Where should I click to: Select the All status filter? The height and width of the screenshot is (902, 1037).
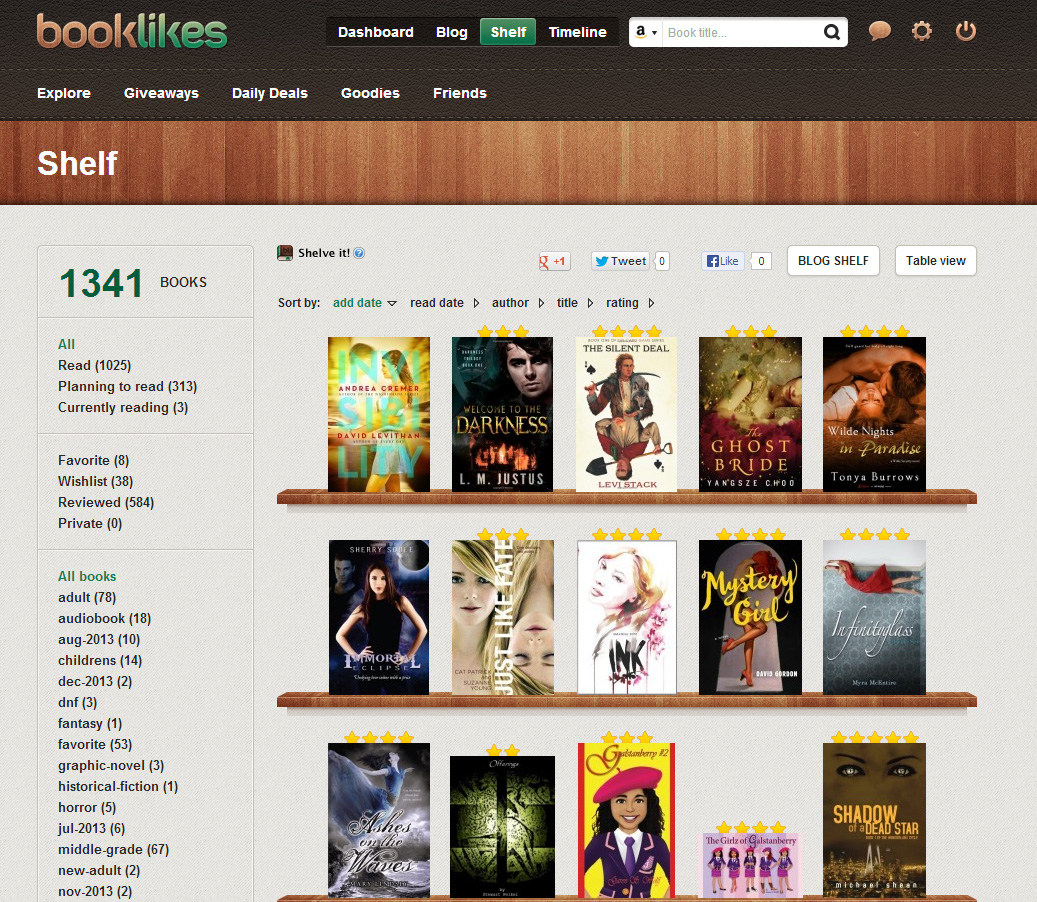(66, 344)
